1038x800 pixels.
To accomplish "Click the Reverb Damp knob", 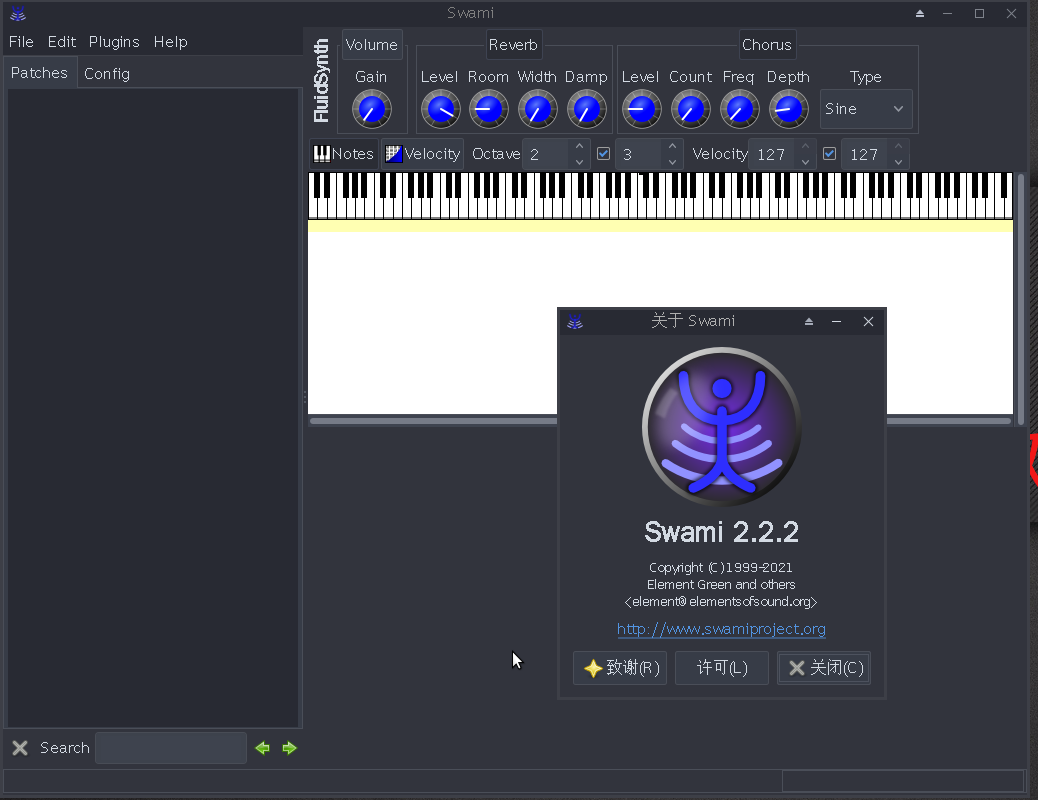I will pos(587,109).
